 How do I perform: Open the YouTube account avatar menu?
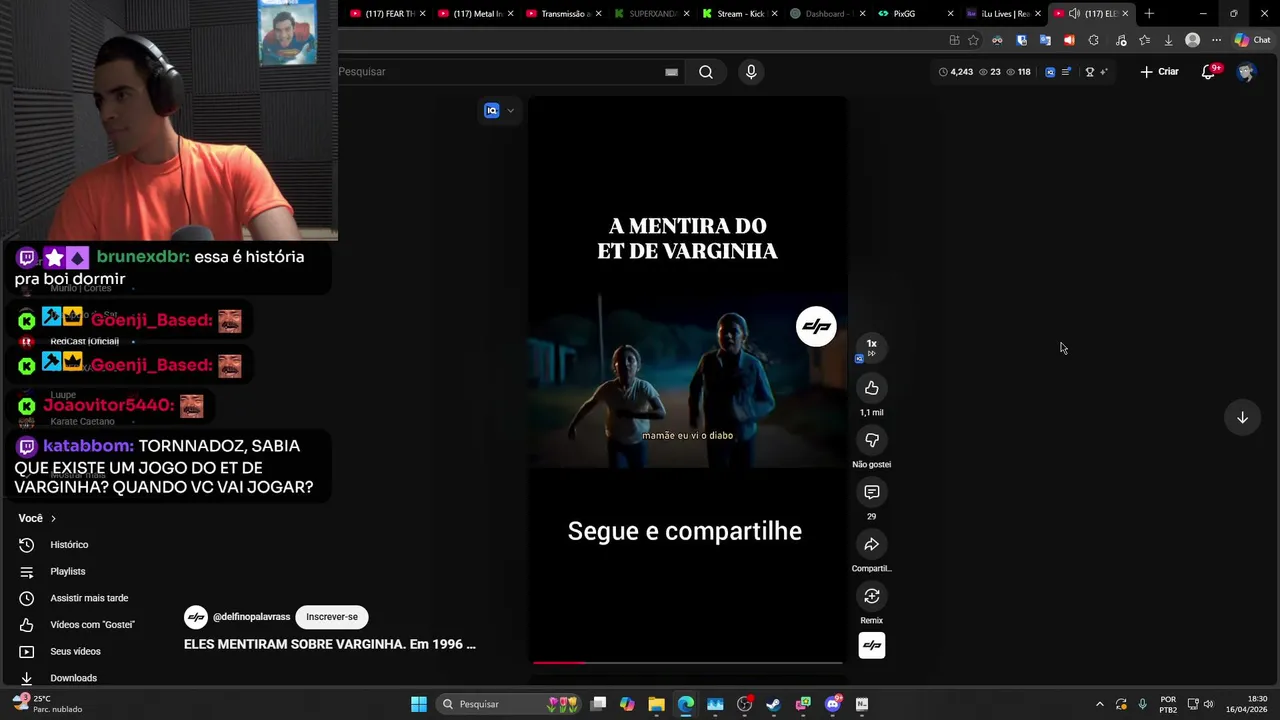click(x=1245, y=72)
